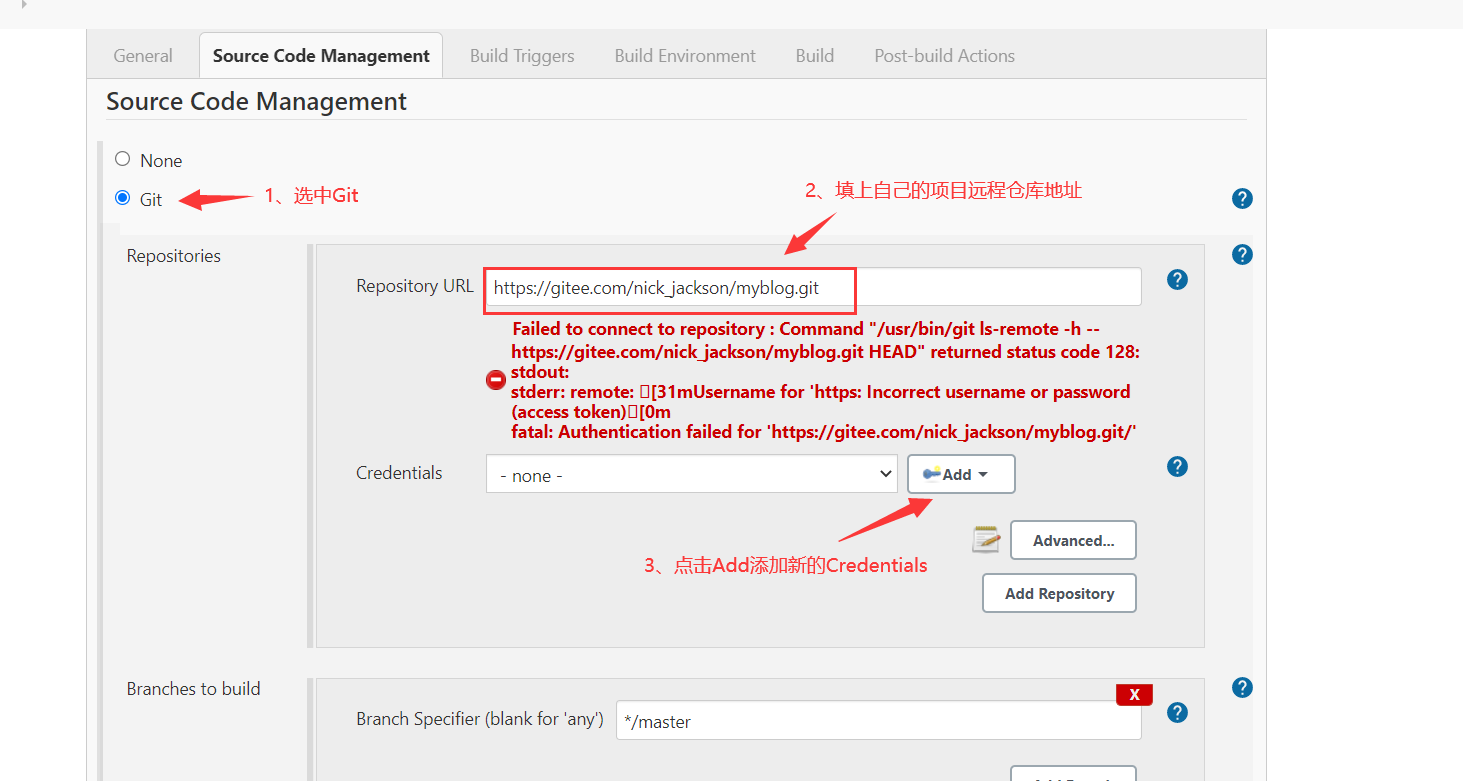Select the Git radio button
Image resolution: width=1463 pixels, height=781 pixels.
[122, 197]
